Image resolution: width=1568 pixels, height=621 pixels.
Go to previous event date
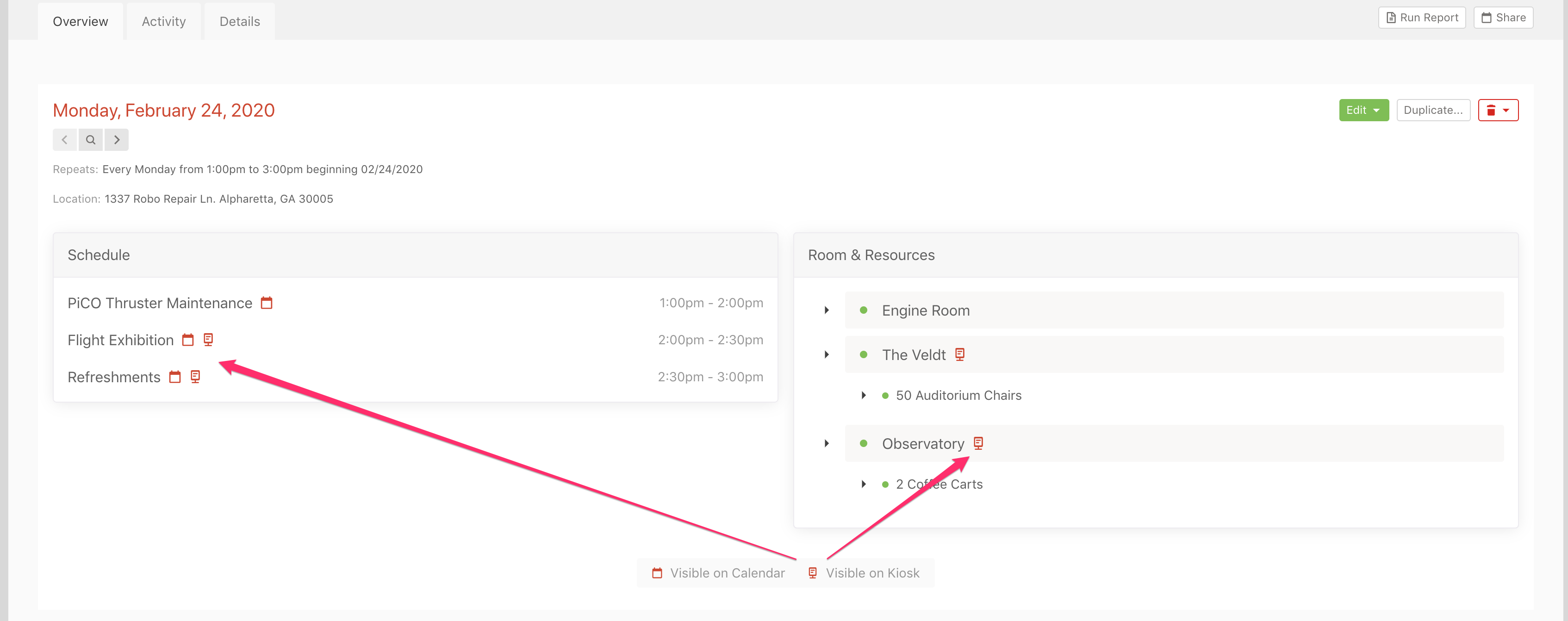pyautogui.click(x=64, y=140)
